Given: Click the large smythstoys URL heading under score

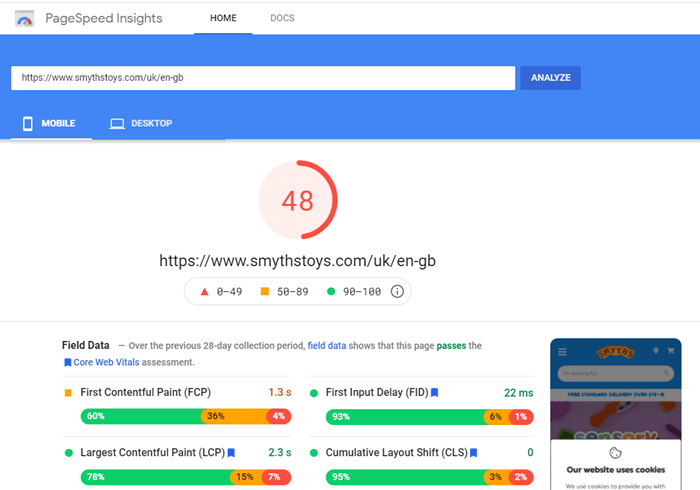Looking at the screenshot, I should [x=297, y=261].
